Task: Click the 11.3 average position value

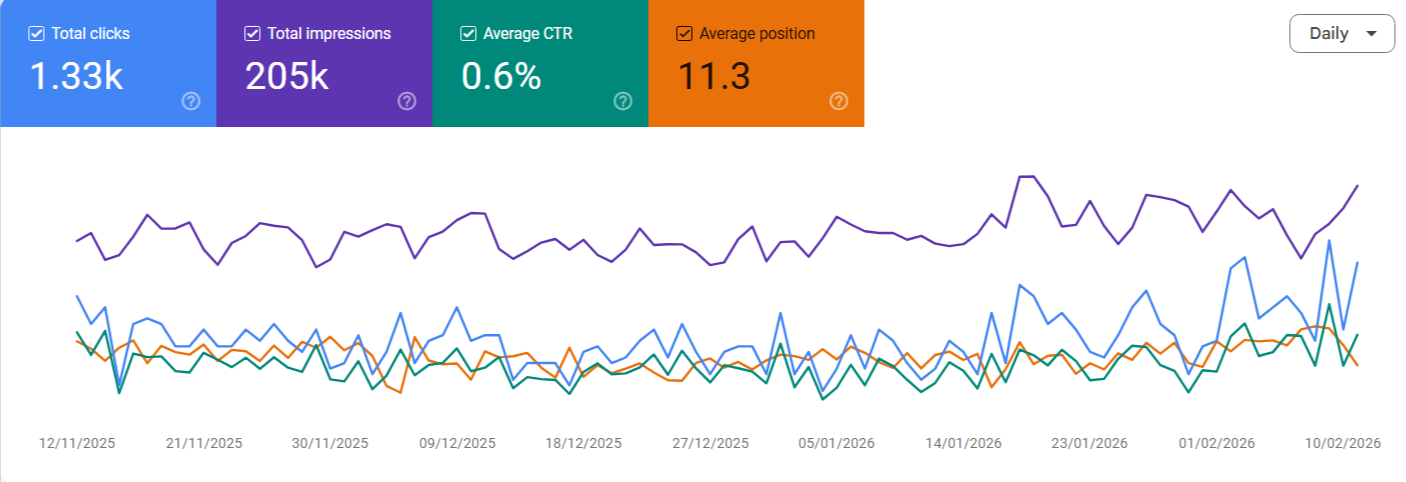Action: pos(714,77)
